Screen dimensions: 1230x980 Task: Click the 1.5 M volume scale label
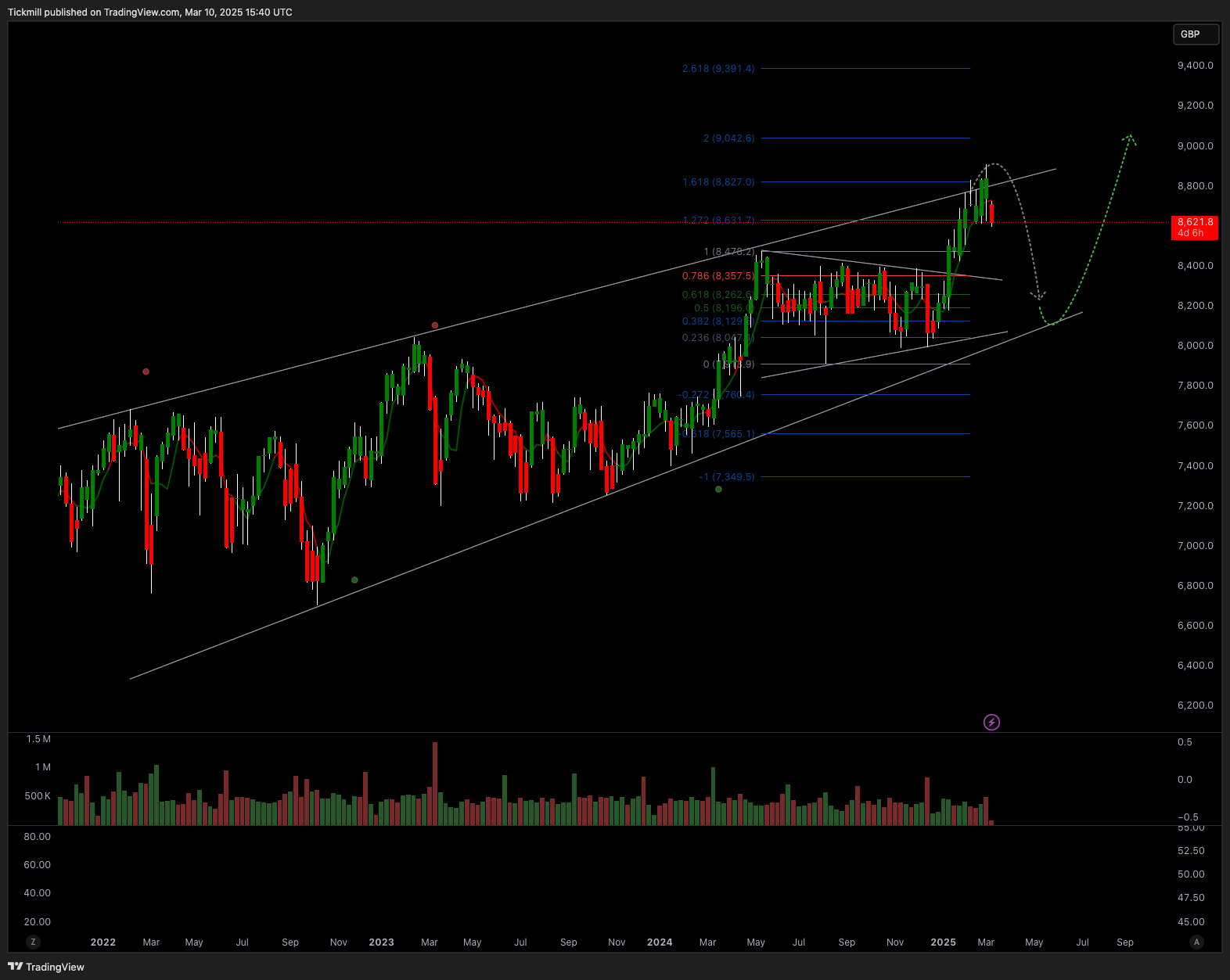(x=38, y=739)
